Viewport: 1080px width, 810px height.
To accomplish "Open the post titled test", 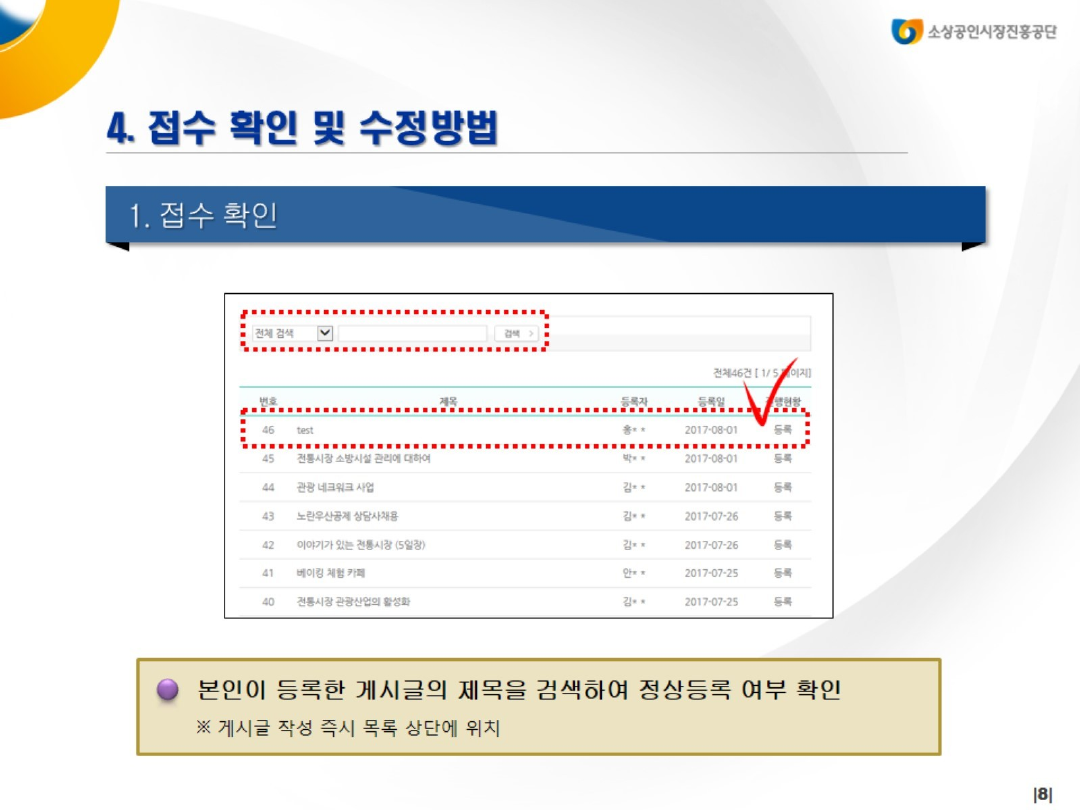I will [x=305, y=430].
